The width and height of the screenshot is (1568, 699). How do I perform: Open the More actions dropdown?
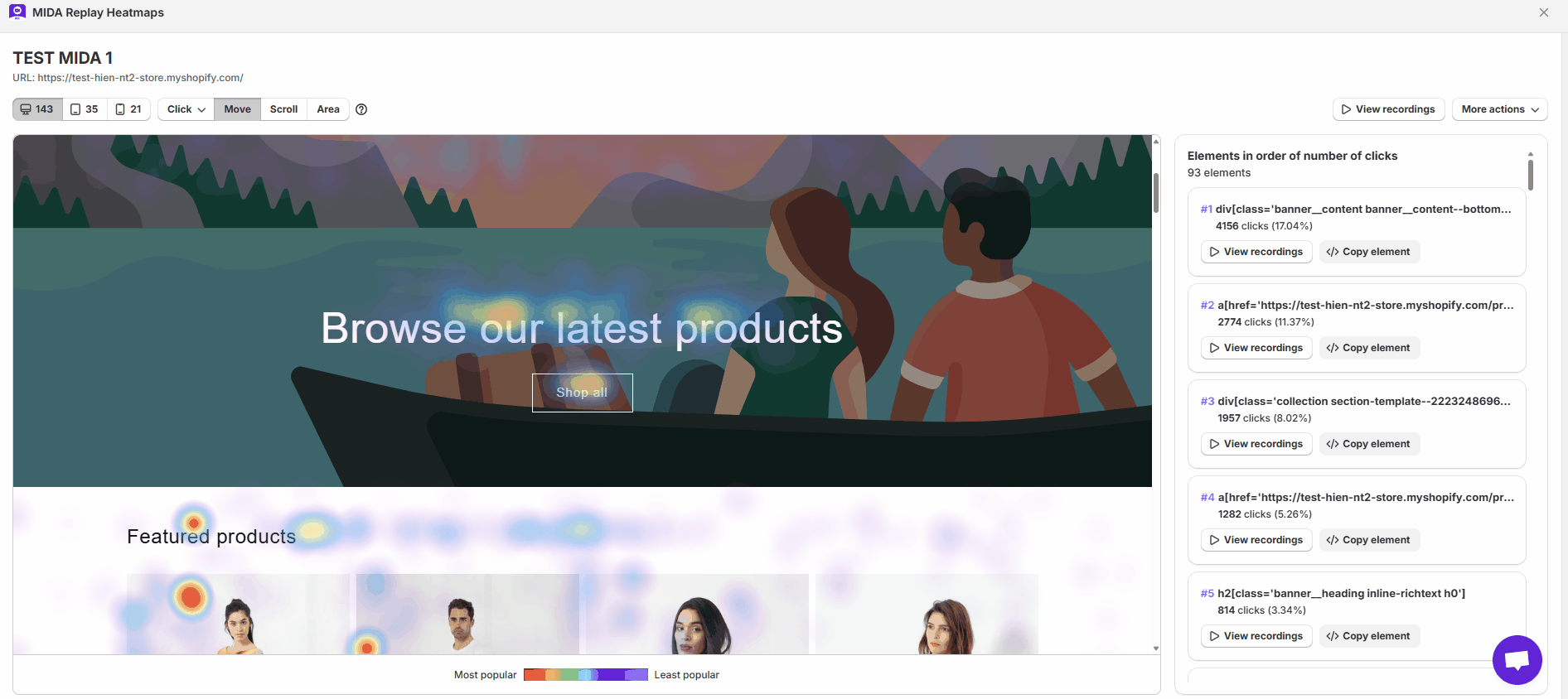(1499, 109)
